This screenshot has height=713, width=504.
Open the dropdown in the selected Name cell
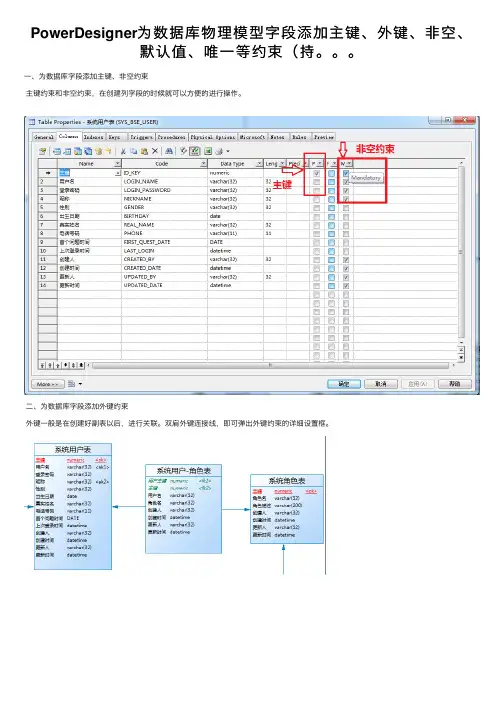(118, 173)
